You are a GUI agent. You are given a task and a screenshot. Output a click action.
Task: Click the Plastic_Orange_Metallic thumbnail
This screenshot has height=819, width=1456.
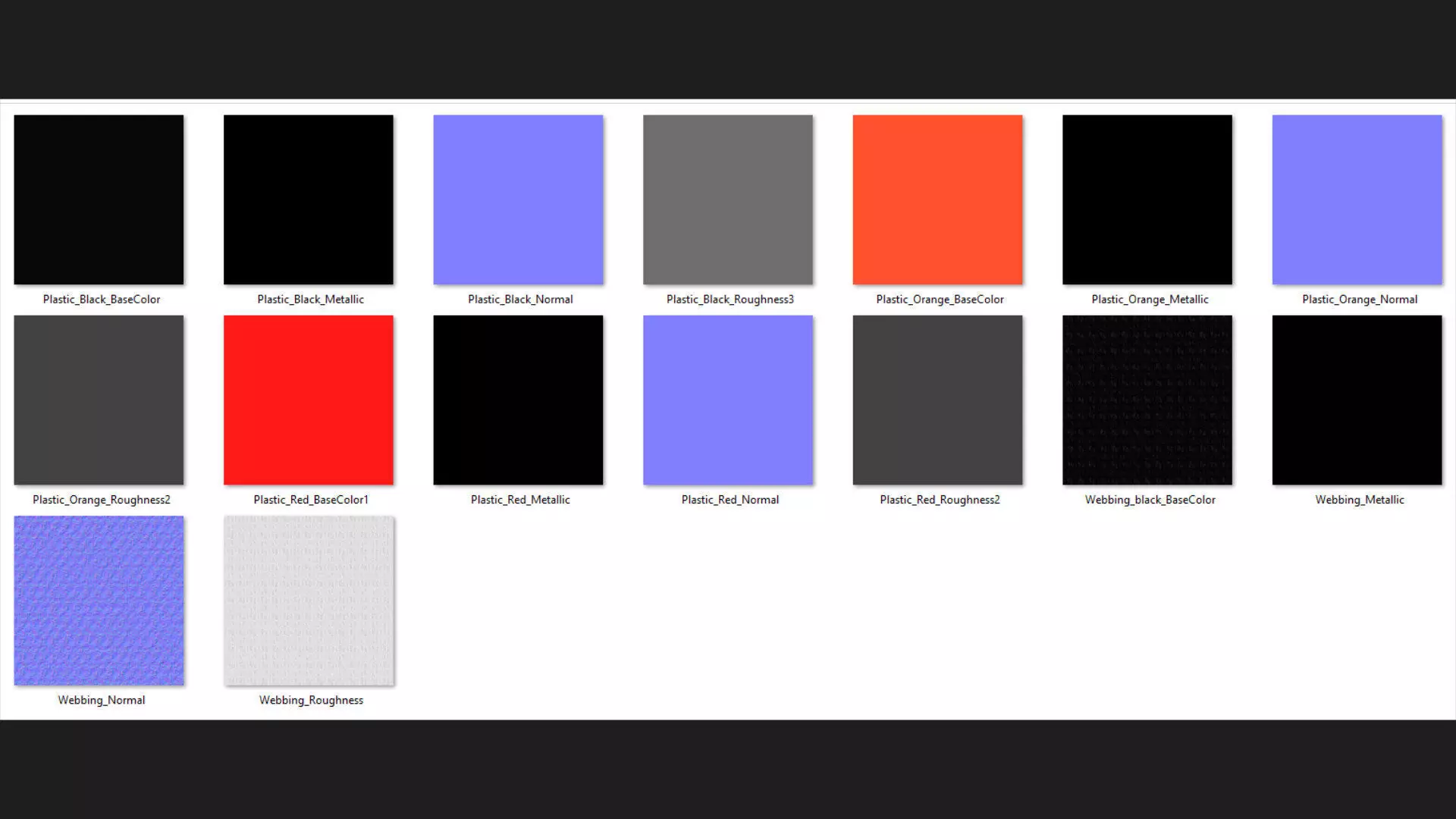1147,199
